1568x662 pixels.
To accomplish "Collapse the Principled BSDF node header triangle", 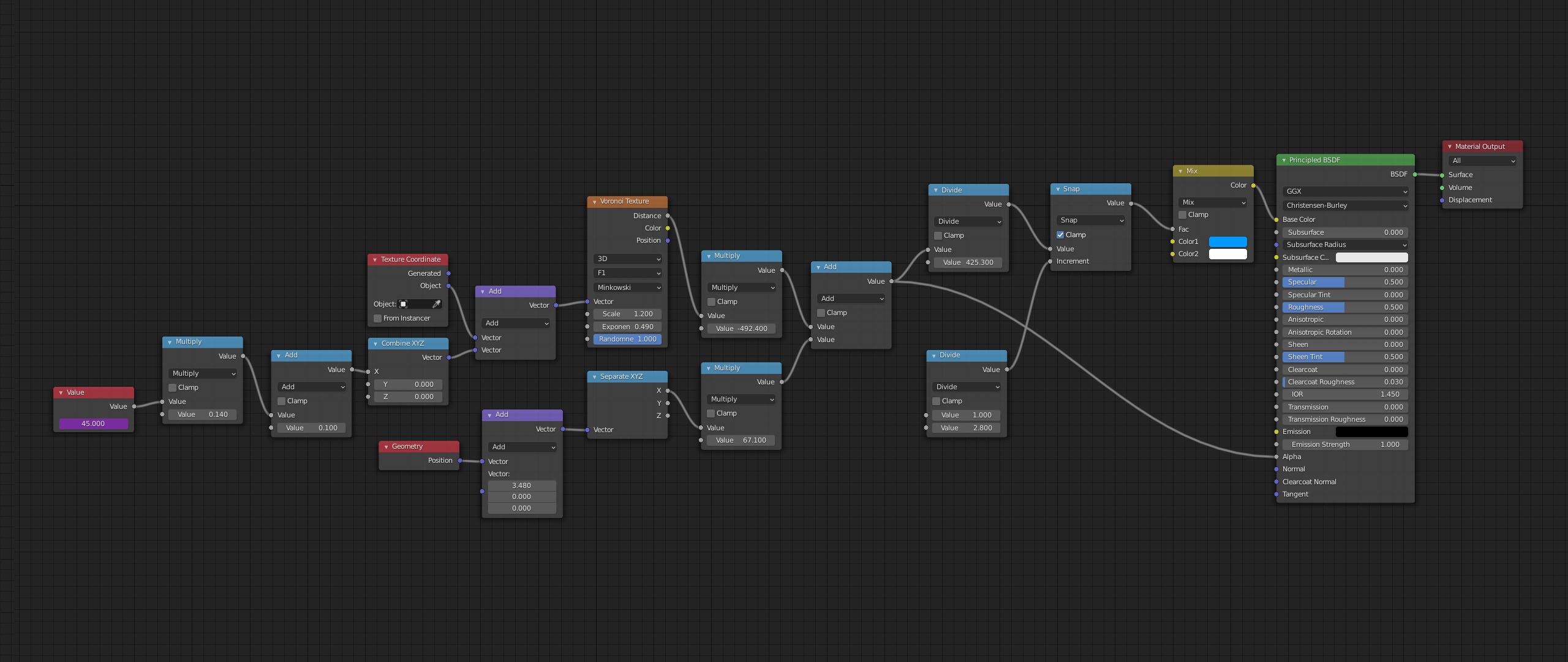I will pyautogui.click(x=1283, y=160).
